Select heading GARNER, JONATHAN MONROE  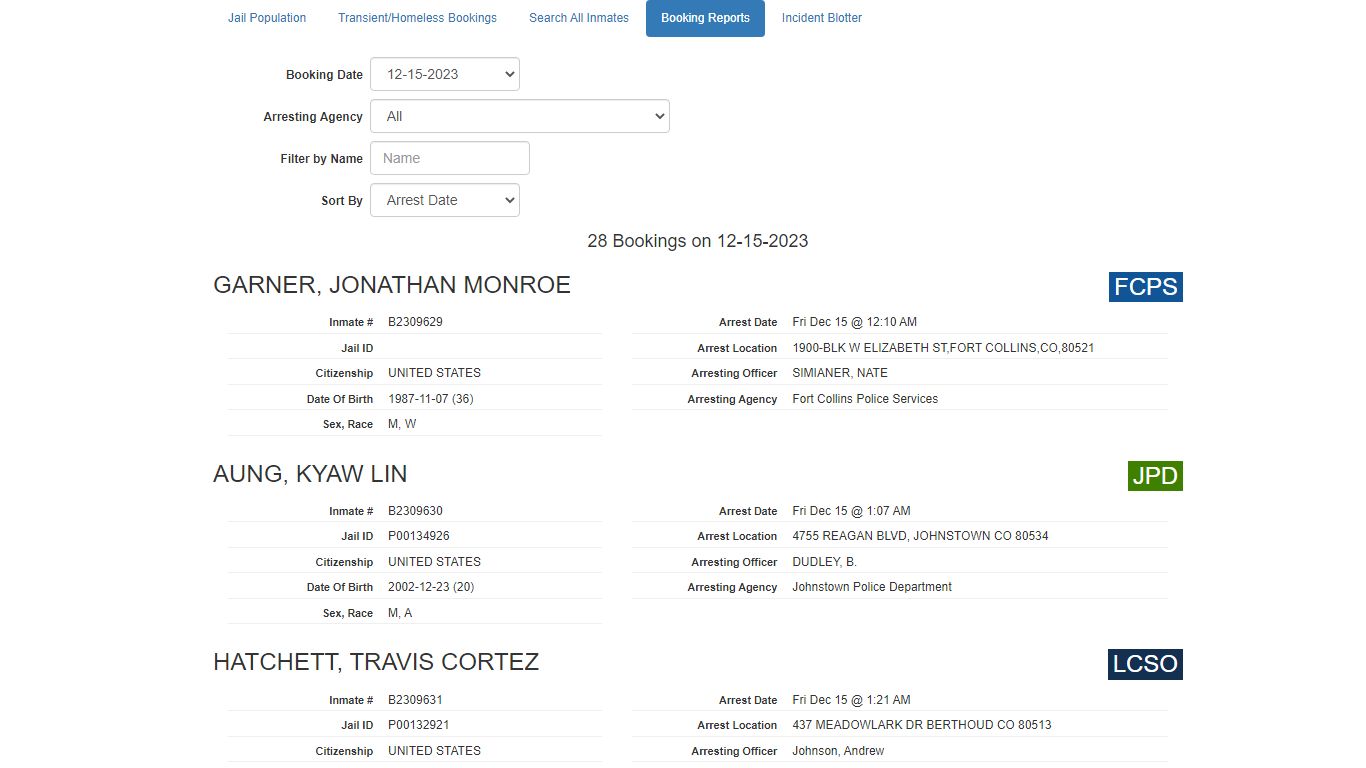tap(392, 285)
